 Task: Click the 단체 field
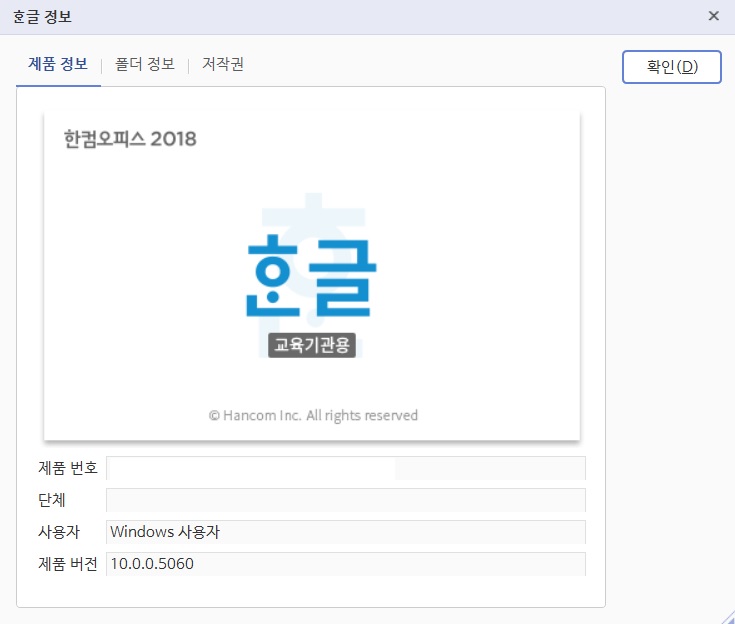coord(346,500)
